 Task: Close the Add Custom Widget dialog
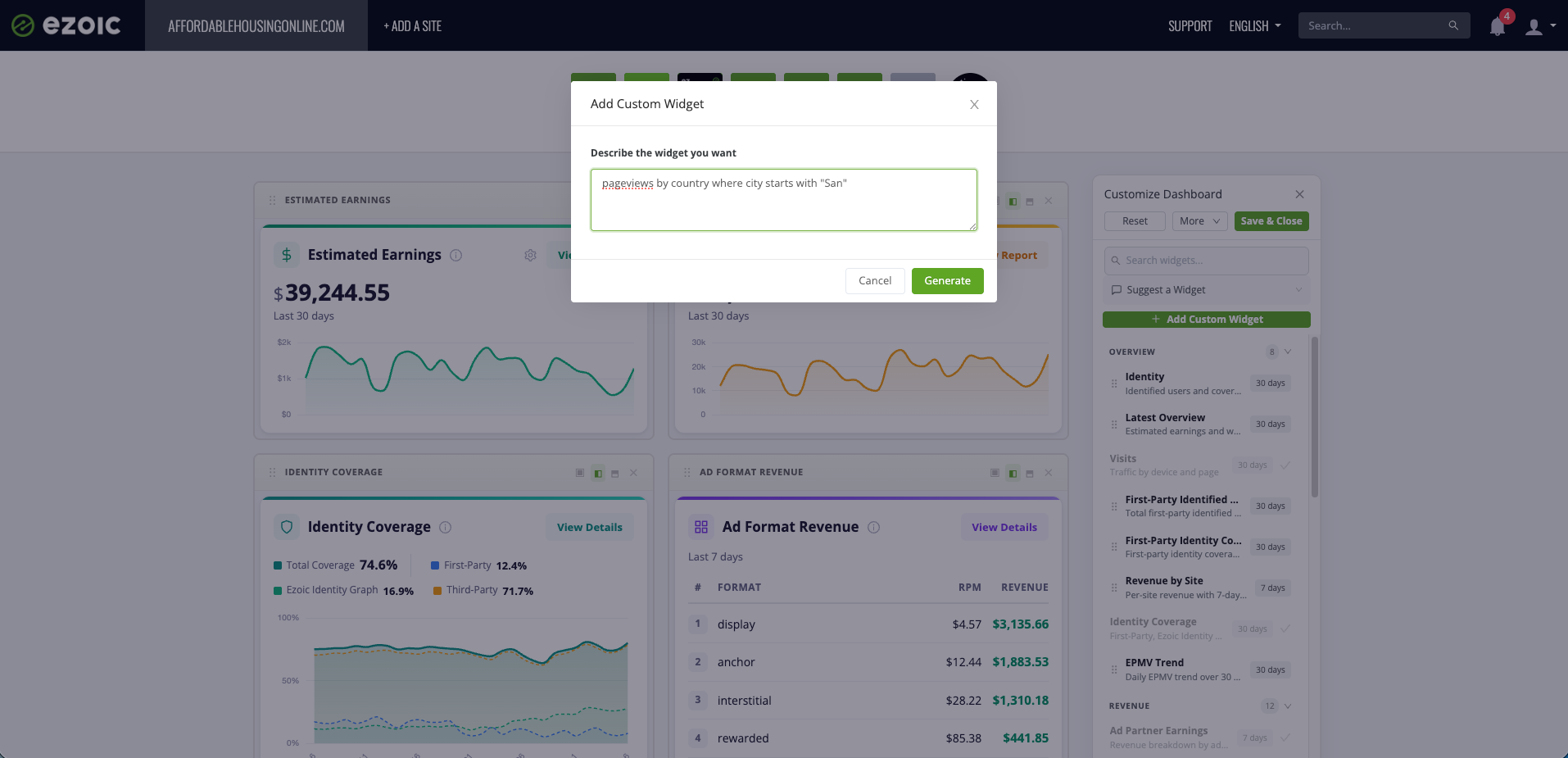[x=974, y=104]
